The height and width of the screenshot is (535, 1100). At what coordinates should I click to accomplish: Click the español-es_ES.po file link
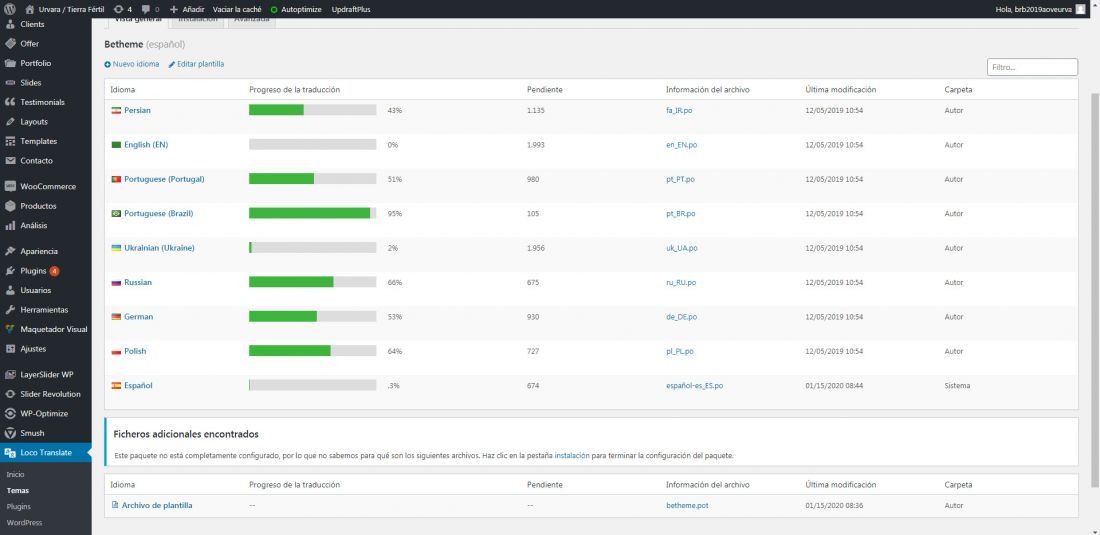click(694, 386)
